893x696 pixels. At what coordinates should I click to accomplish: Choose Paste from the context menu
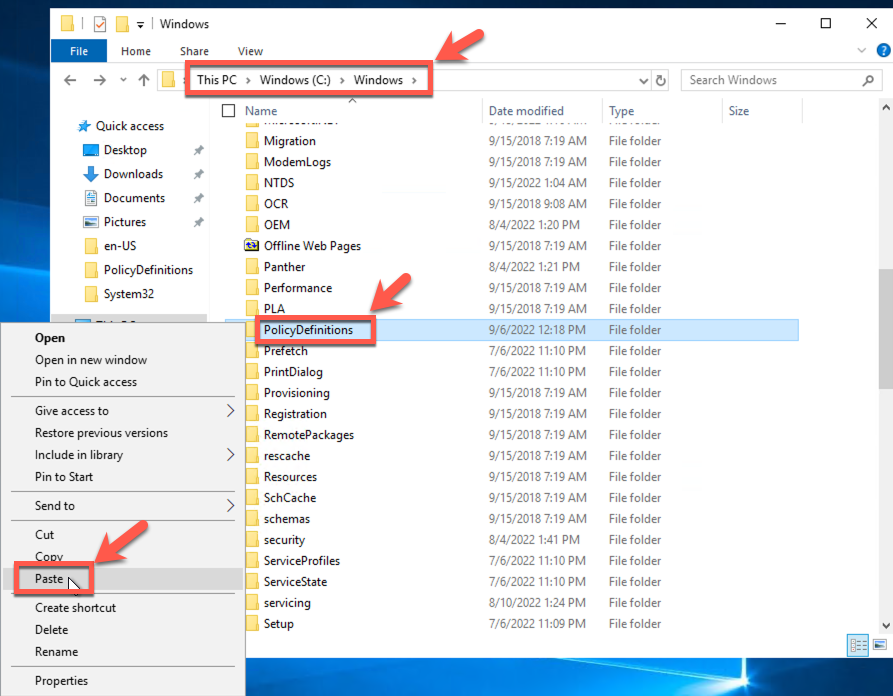50,579
